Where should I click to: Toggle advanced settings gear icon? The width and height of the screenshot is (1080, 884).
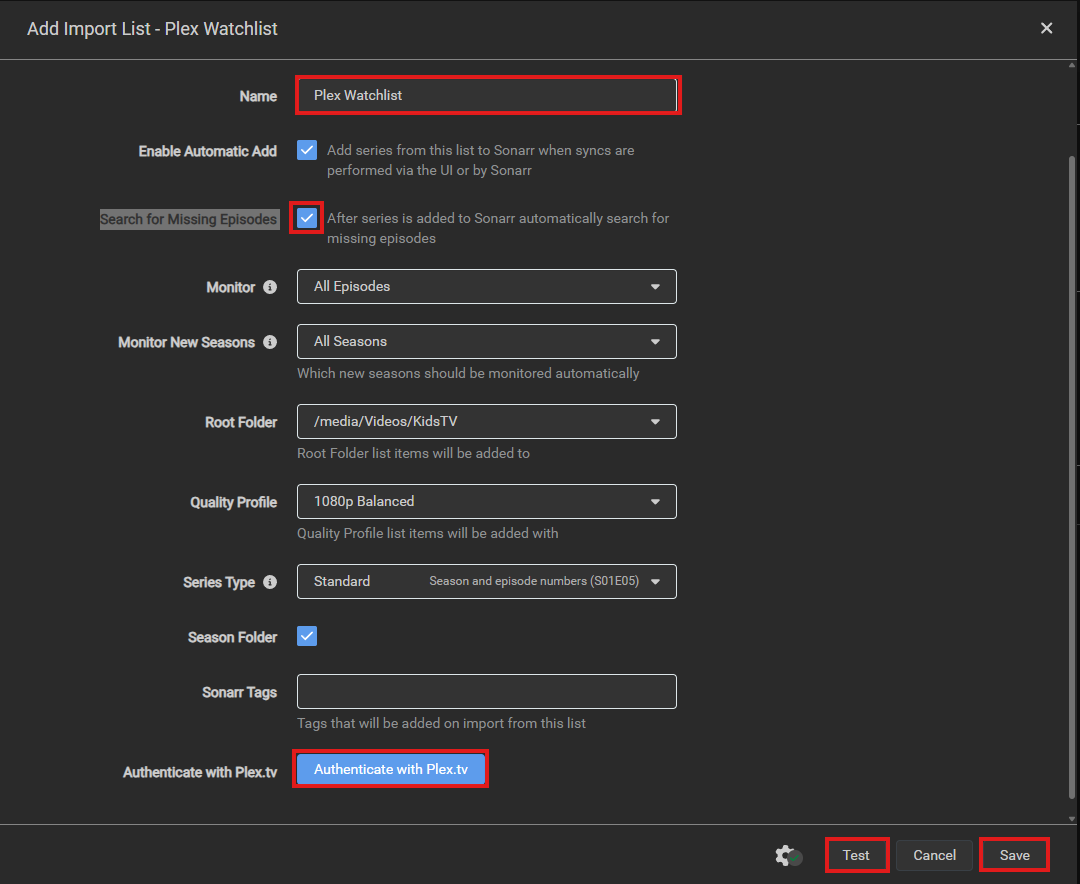click(788, 855)
